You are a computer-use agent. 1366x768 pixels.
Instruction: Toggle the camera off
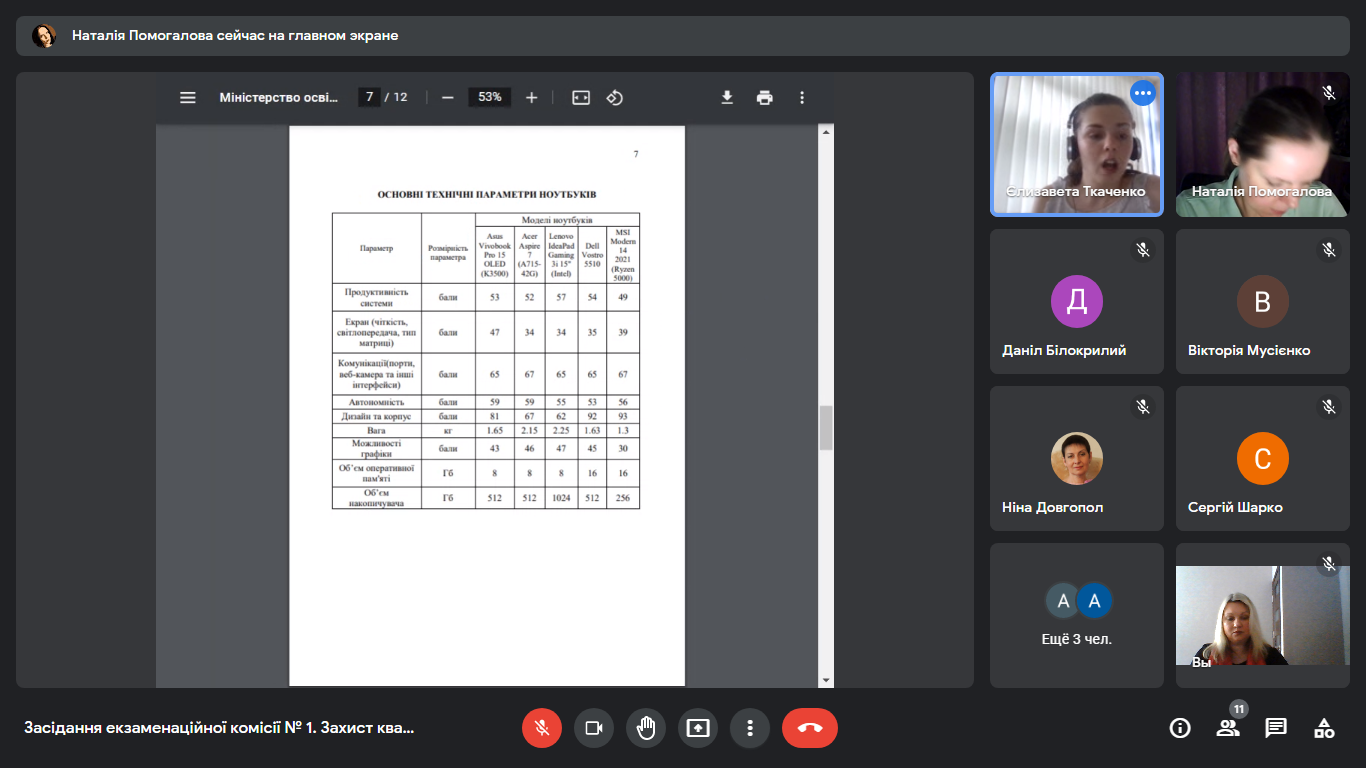click(594, 728)
